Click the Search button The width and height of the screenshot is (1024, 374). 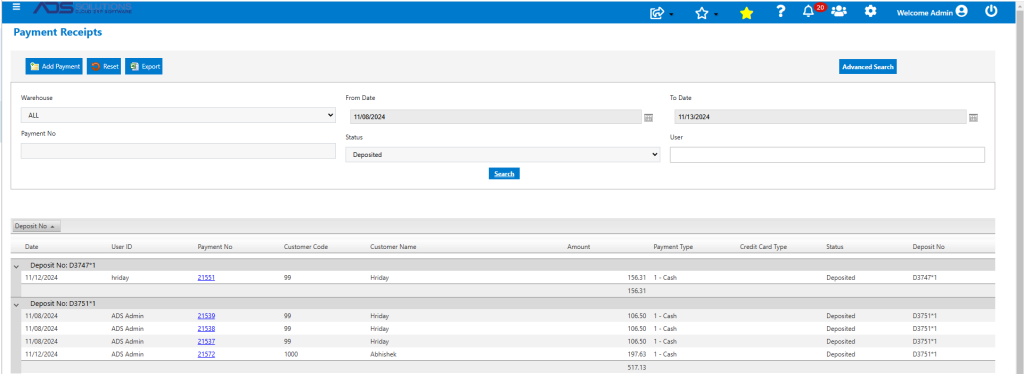(504, 174)
